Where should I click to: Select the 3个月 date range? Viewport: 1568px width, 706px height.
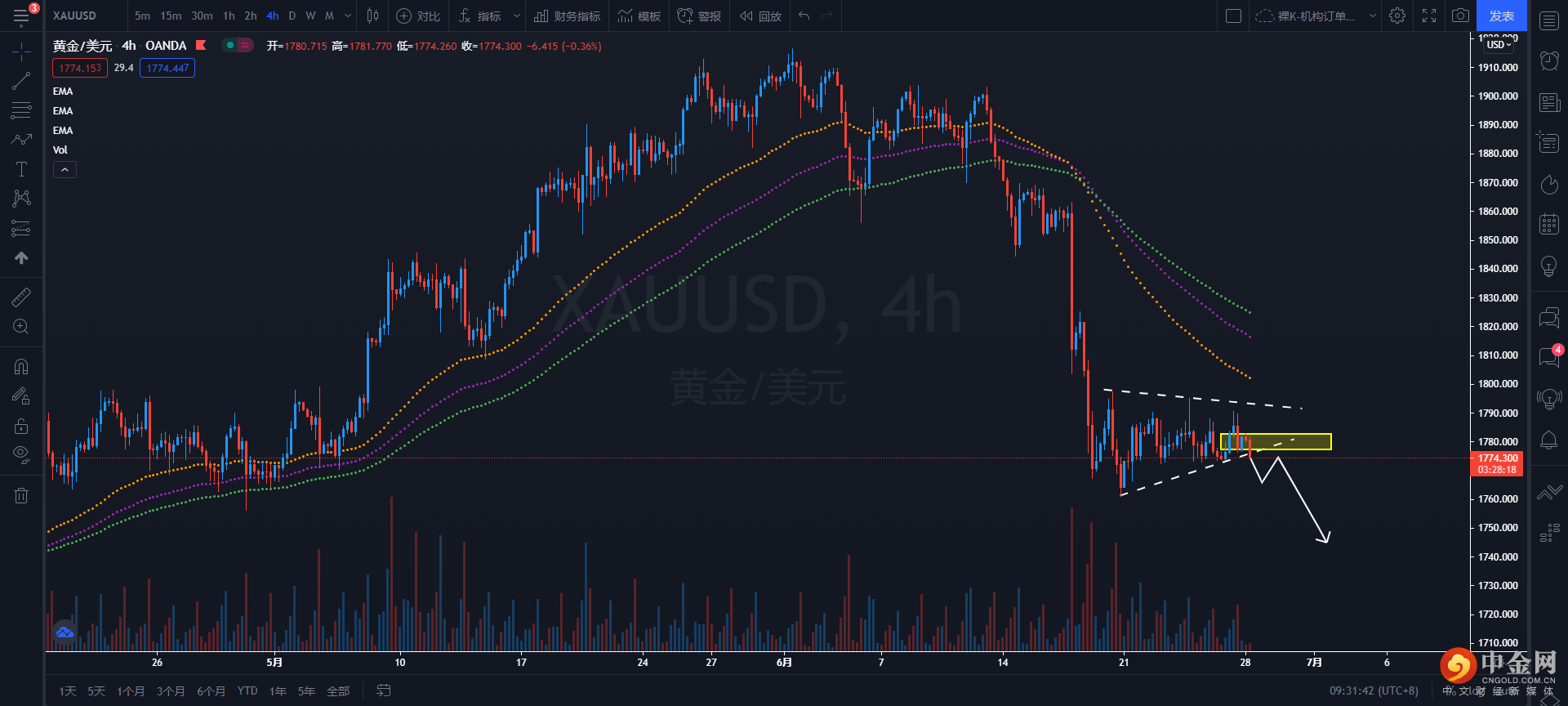[171, 691]
